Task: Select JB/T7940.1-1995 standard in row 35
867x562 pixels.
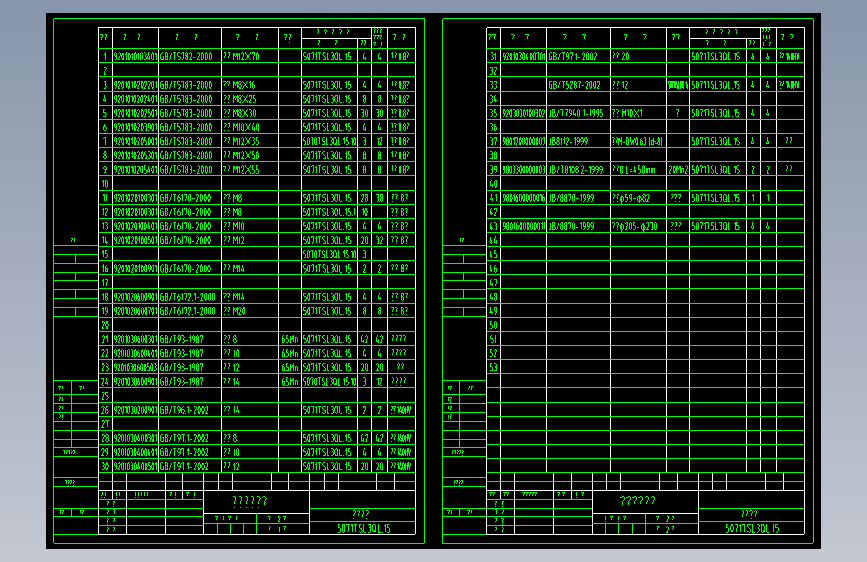Action: pyautogui.click(x=578, y=113)
